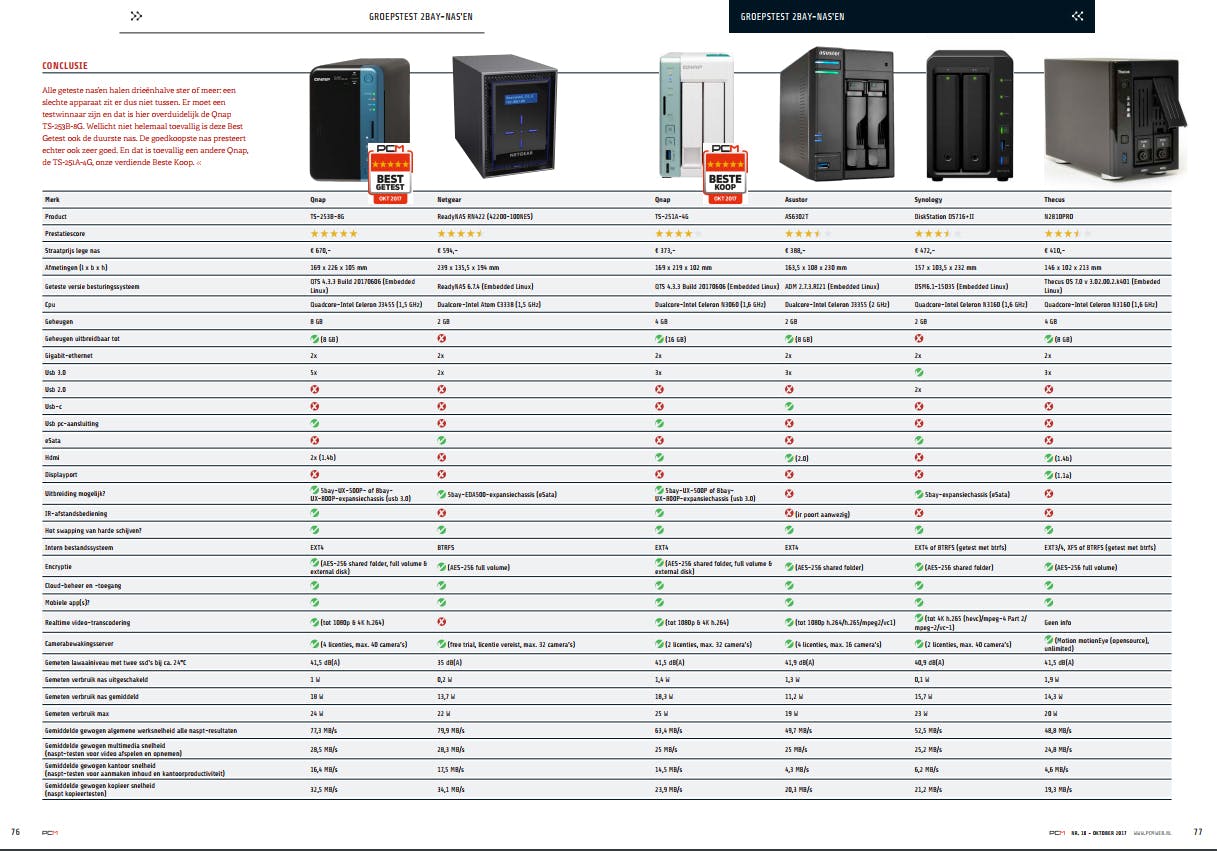Click Thecus green check in Hot swapping row

[x=1048, y=530]
